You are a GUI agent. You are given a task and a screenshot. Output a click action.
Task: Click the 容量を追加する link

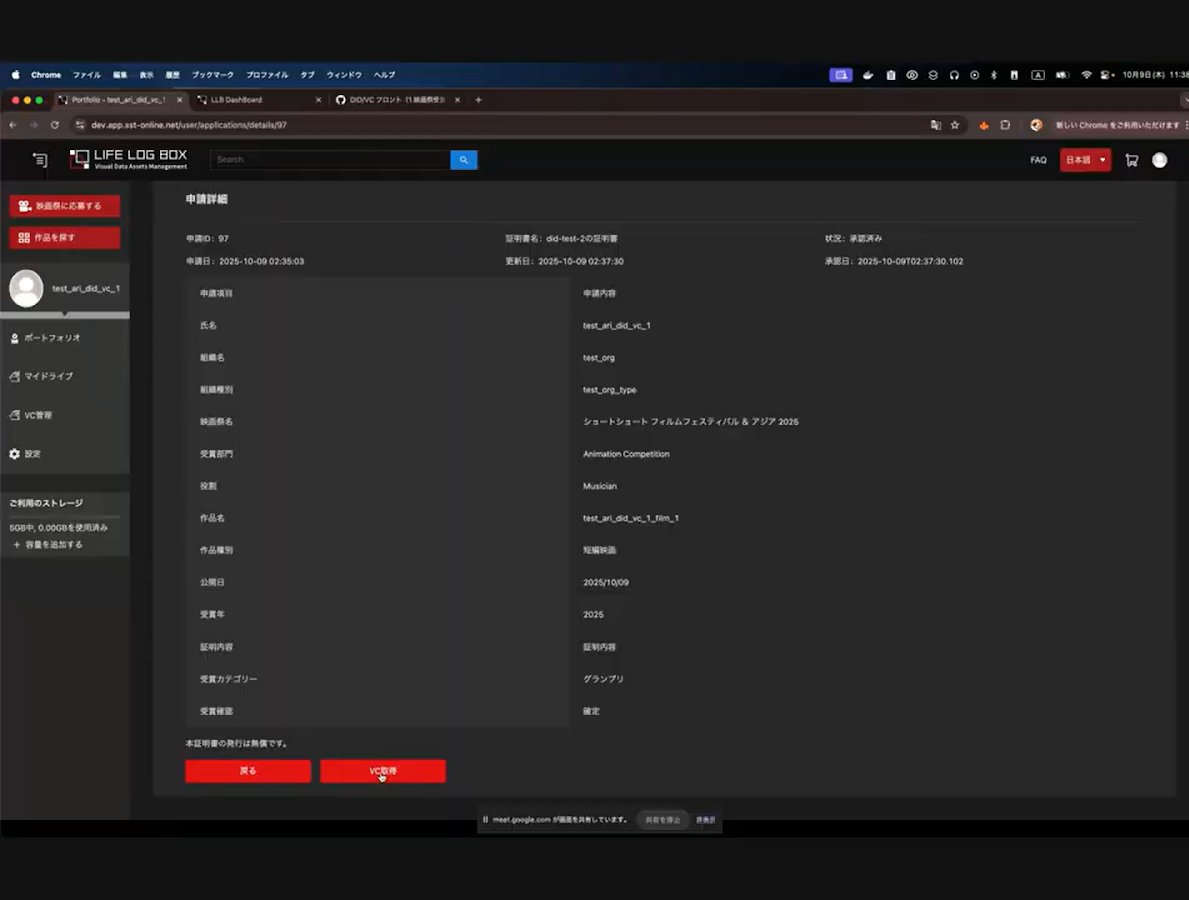(48, 544)
